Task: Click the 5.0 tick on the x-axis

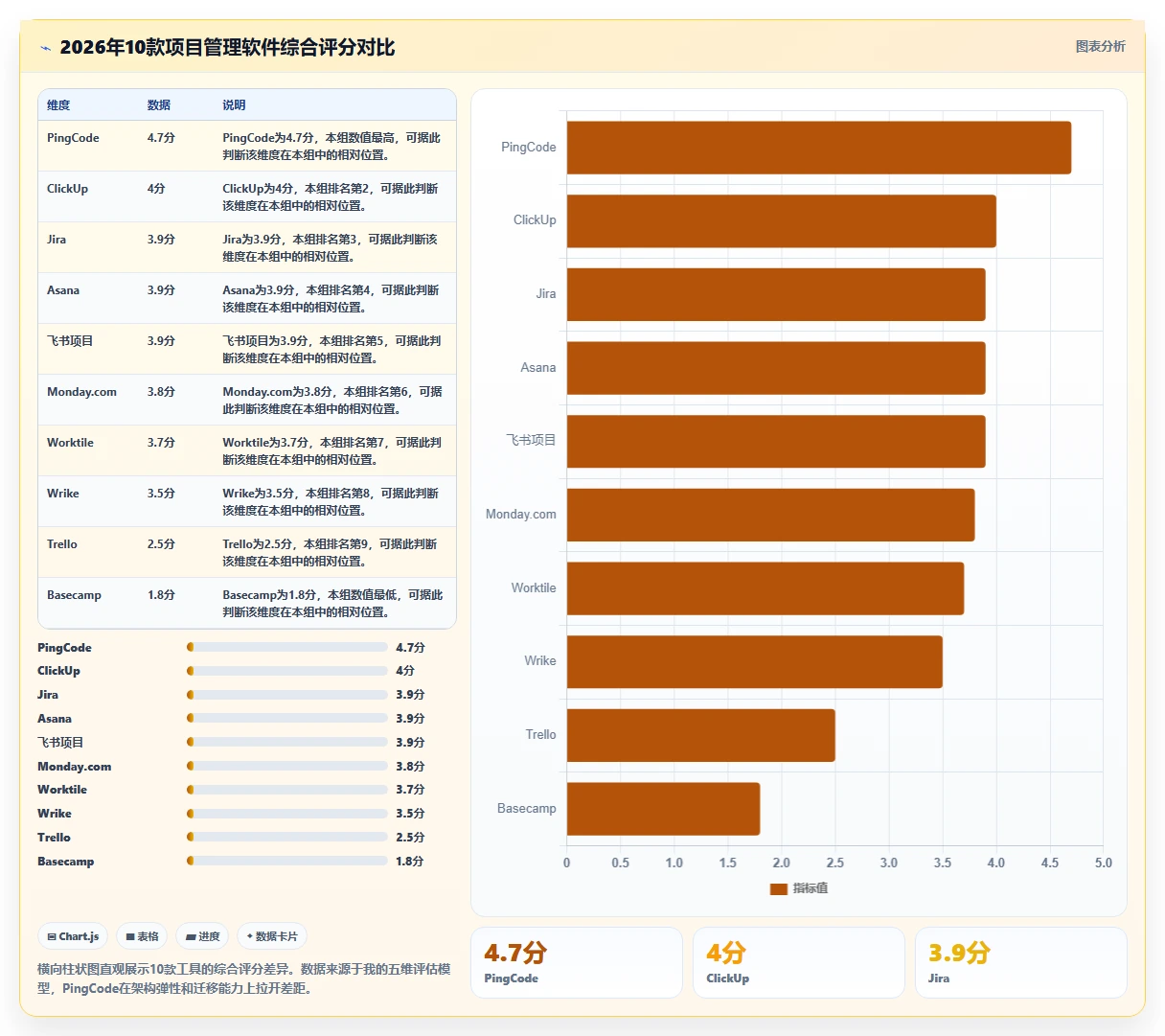Action: tap(1104, 863)
